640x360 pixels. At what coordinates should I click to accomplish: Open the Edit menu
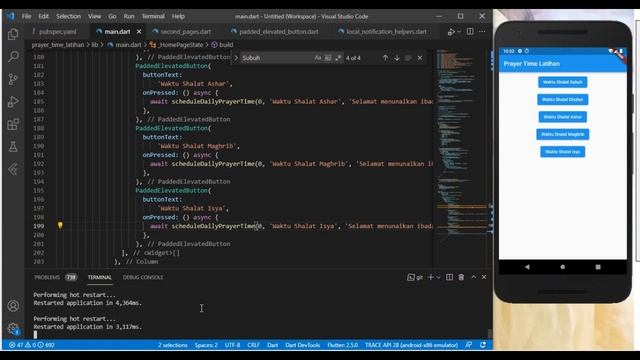click(44, 16)
